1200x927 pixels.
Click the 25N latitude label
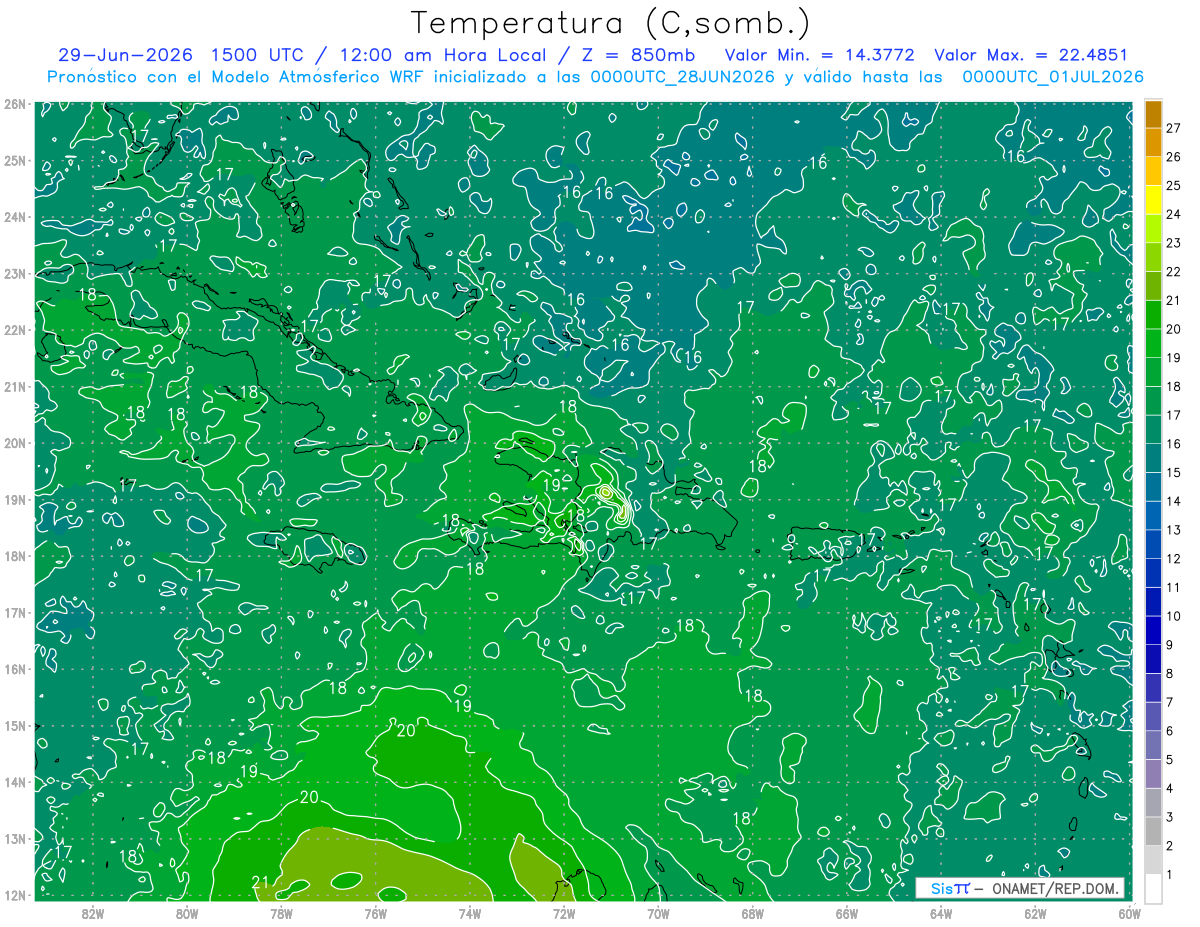click(15, 161)
